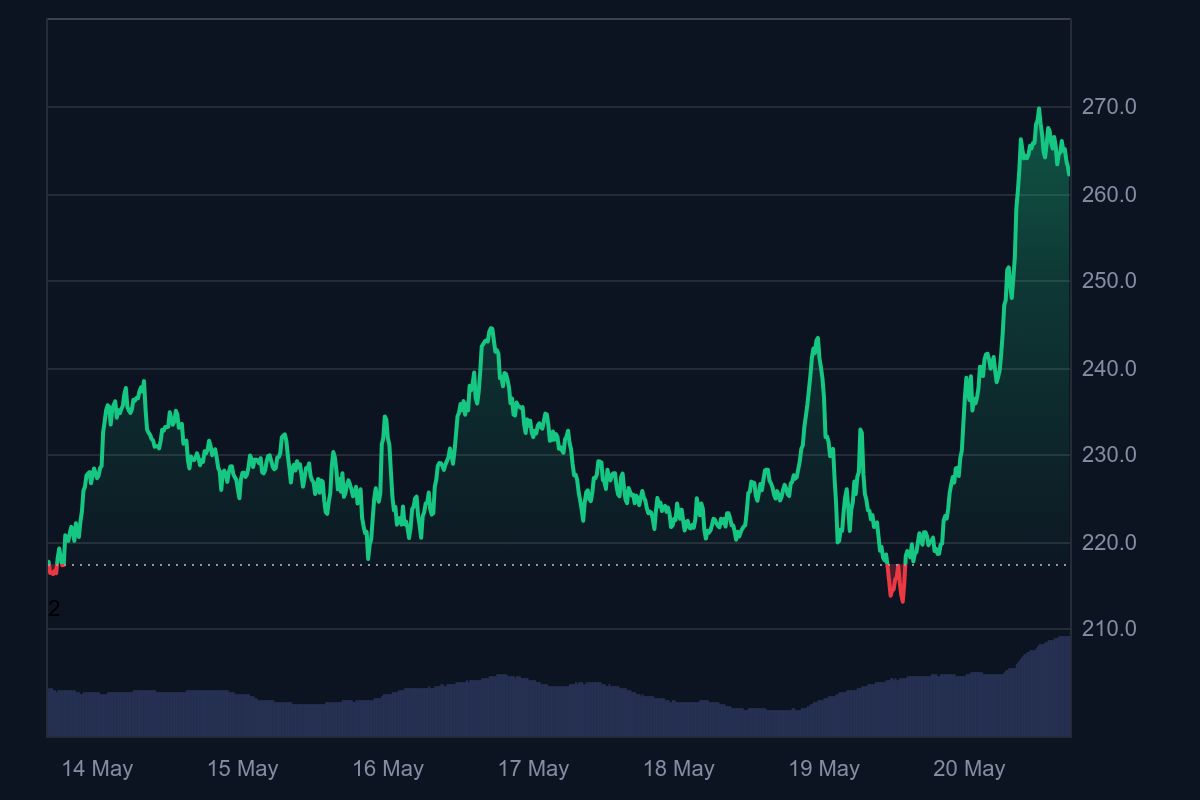Click the 20 May date label
Screen dimensions: 1200x800
pos(969,769)
